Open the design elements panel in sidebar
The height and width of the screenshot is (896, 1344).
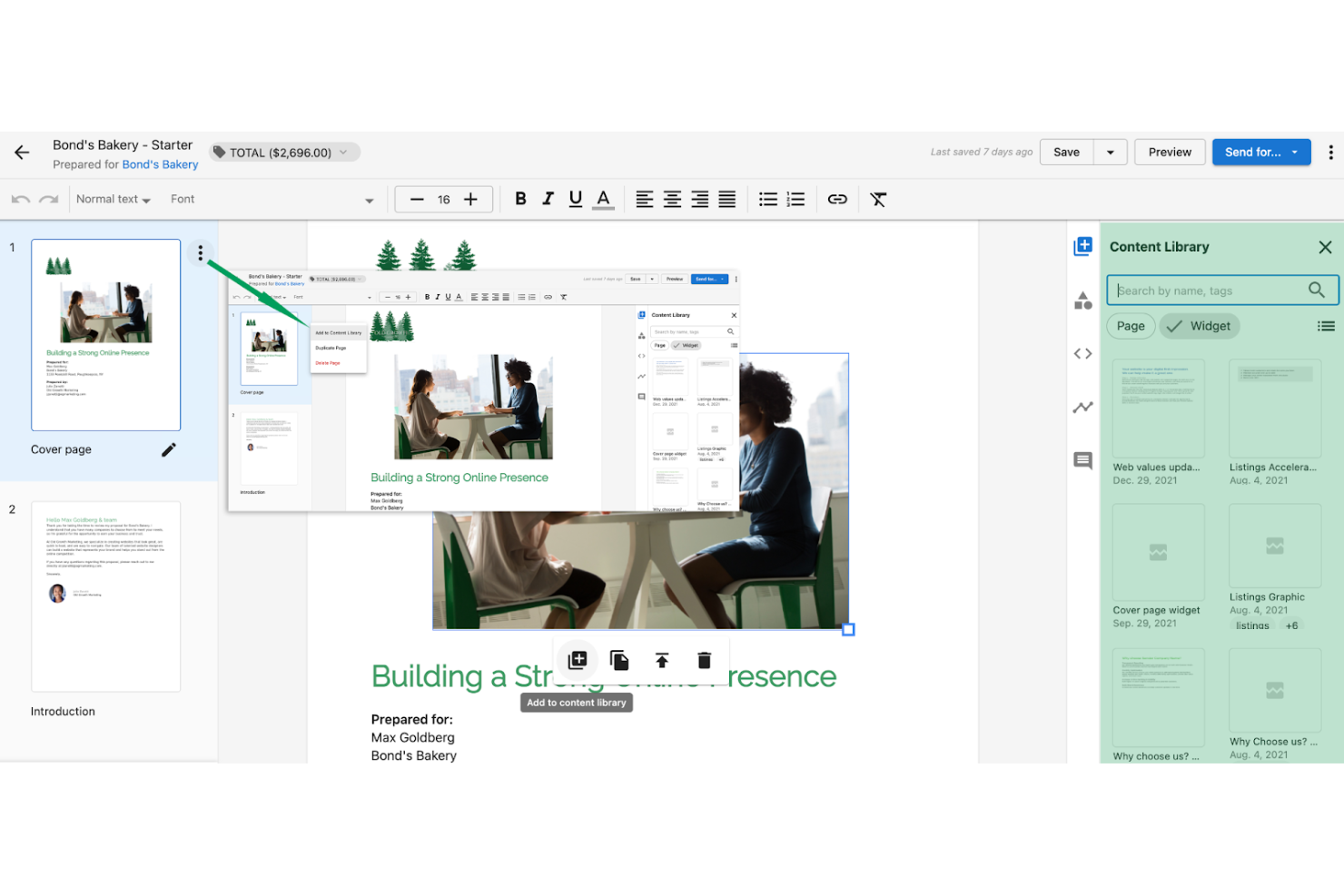[1082, 300]
